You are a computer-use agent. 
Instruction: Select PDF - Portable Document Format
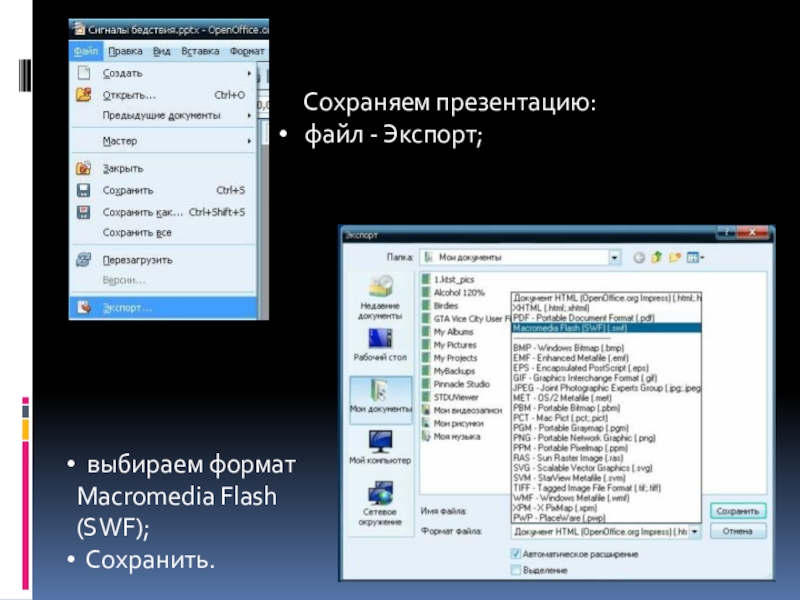[606, 318]
